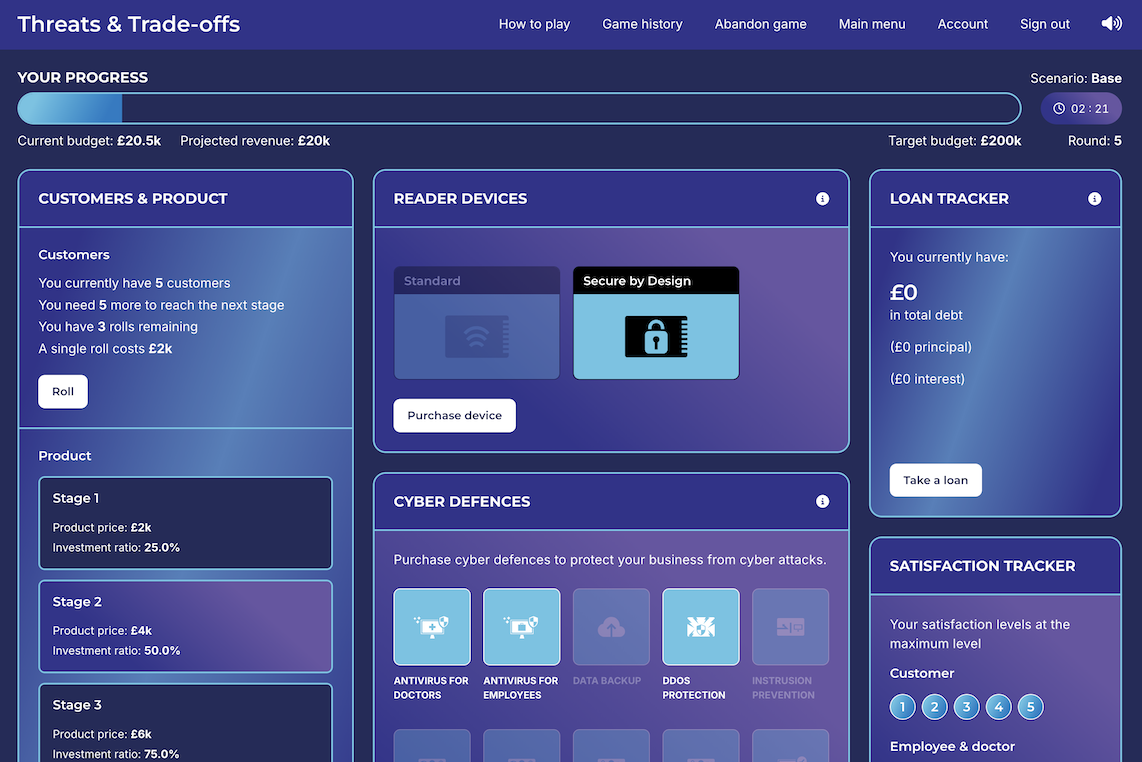Click the Reader Devices info icon
The height and width of the screenshot is (762, 1142).
coord(822,199)
